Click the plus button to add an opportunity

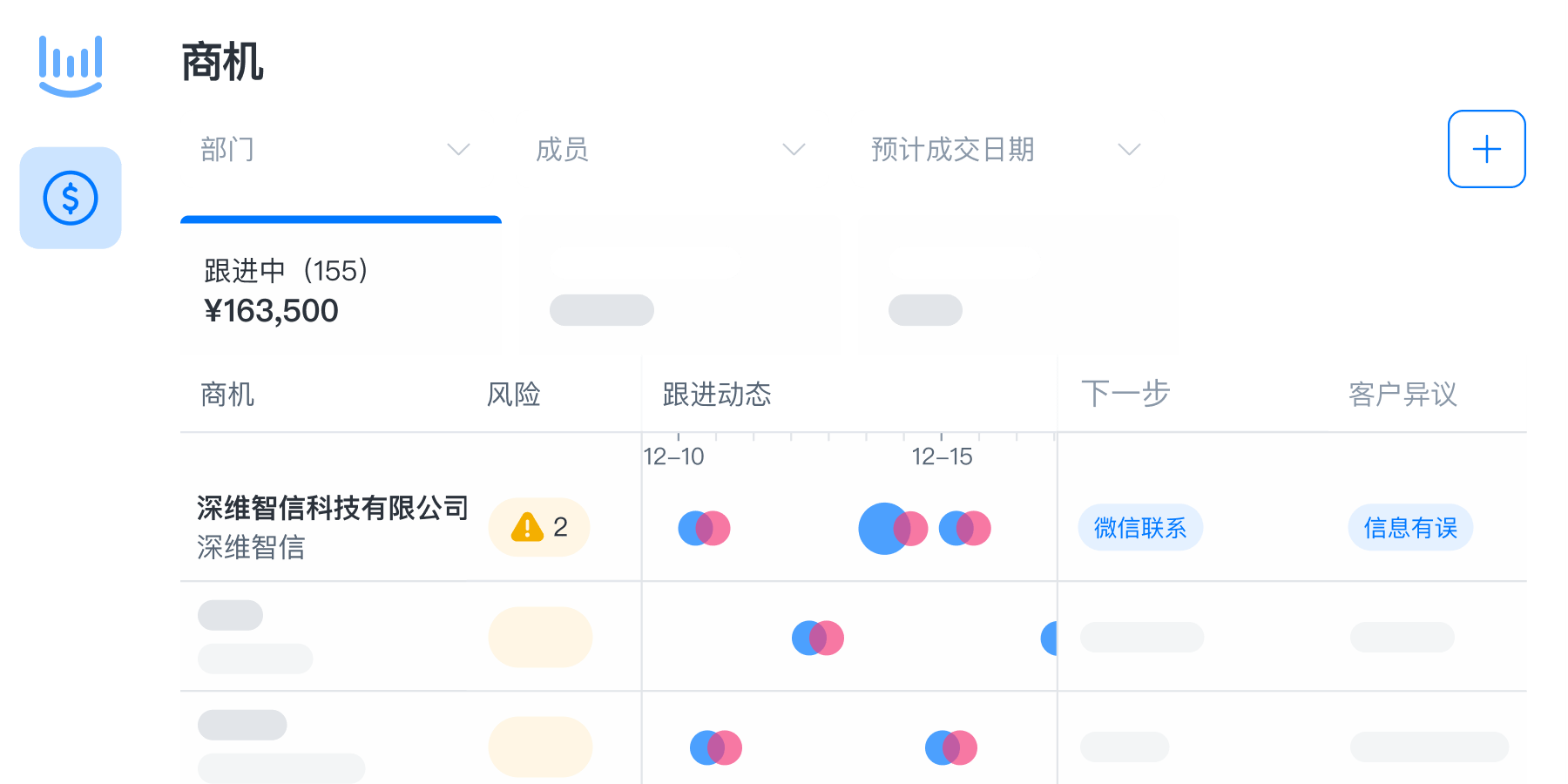[1486, 149]
